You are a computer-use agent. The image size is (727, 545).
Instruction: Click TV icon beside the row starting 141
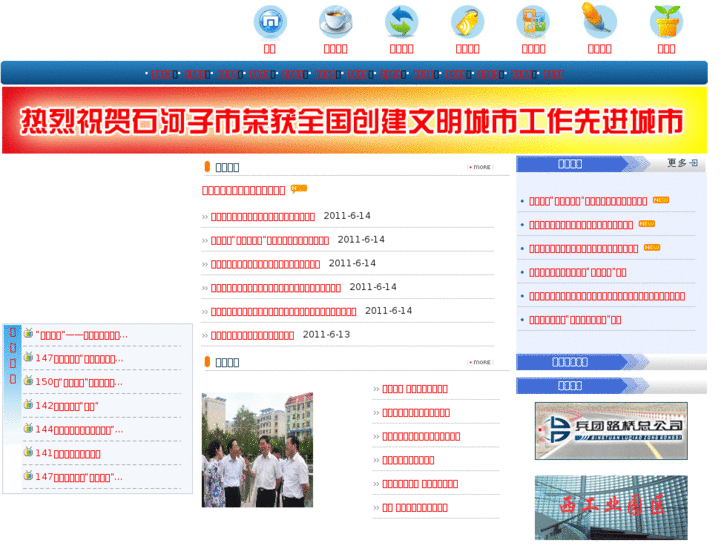28,451
